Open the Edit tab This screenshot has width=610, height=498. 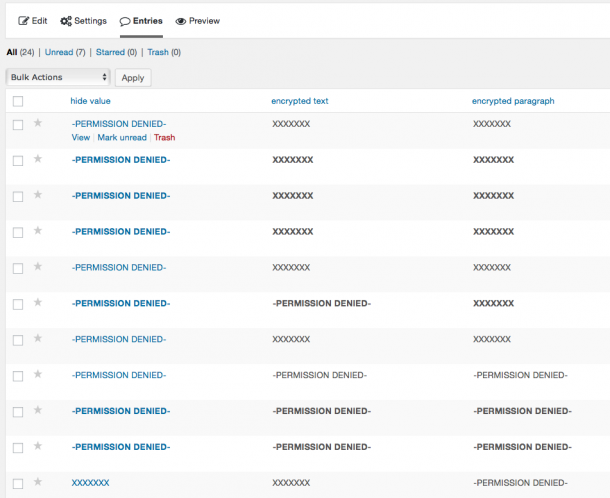tap(33, 21)
